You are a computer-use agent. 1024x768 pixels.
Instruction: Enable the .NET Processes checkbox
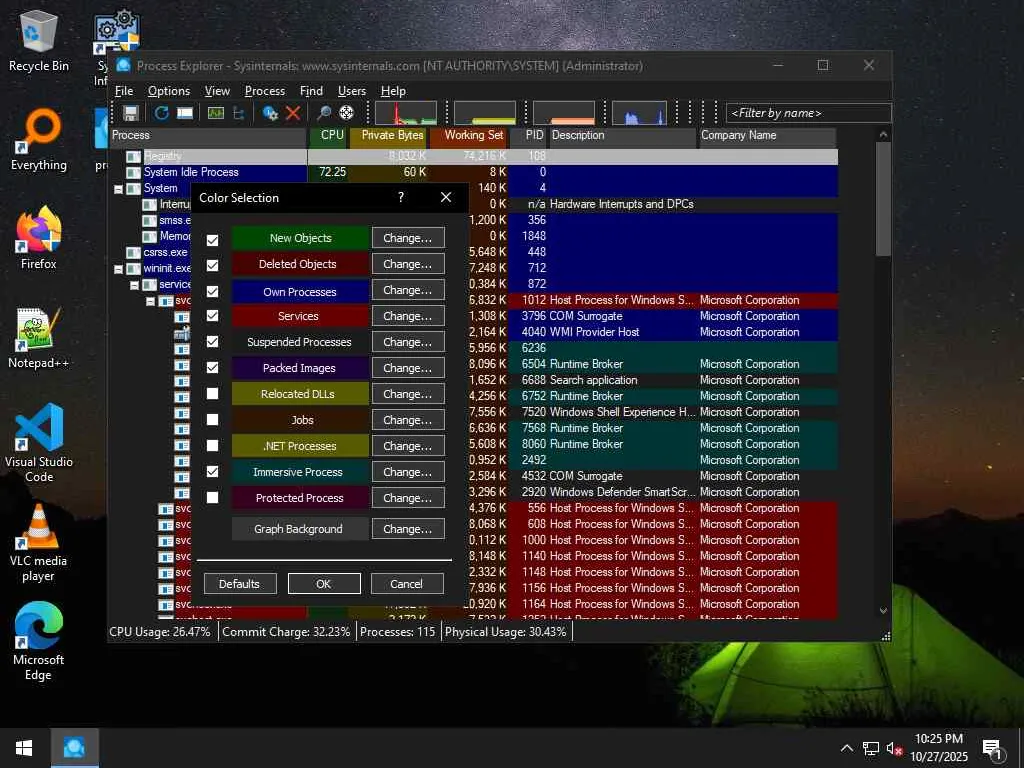point(212,445)
